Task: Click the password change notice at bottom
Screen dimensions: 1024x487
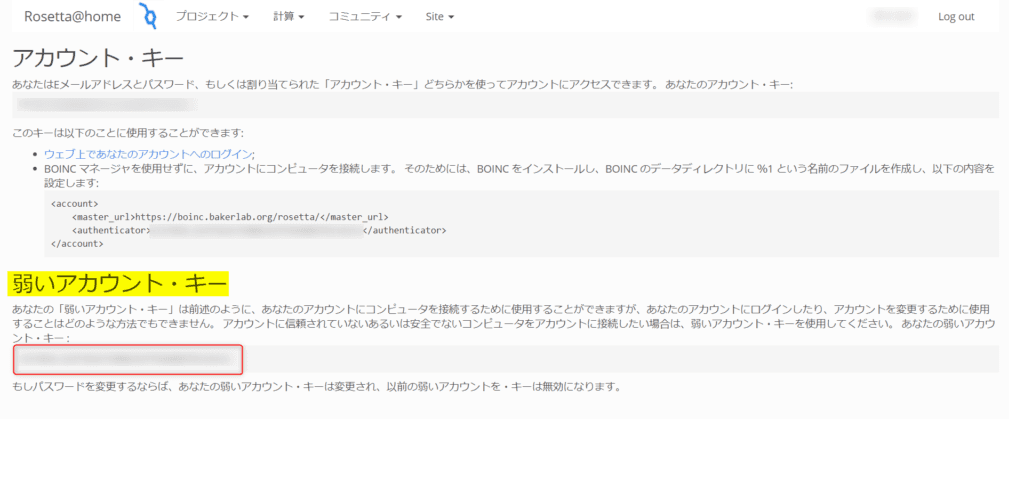Action: pos(316,386)
